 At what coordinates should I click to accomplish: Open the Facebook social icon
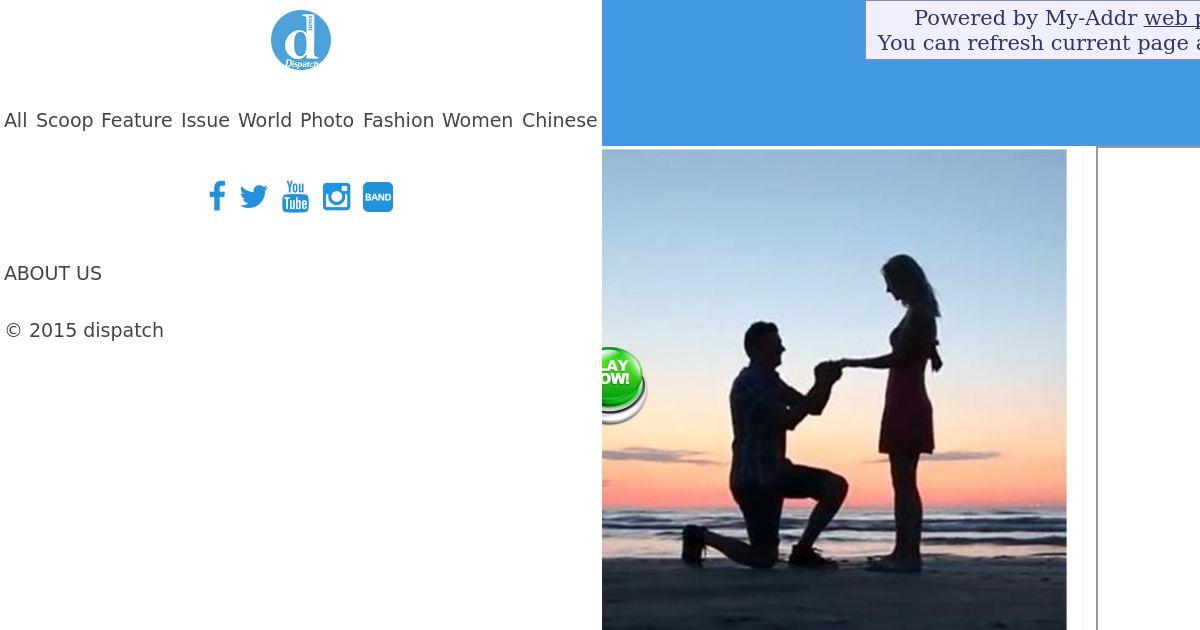217,196
